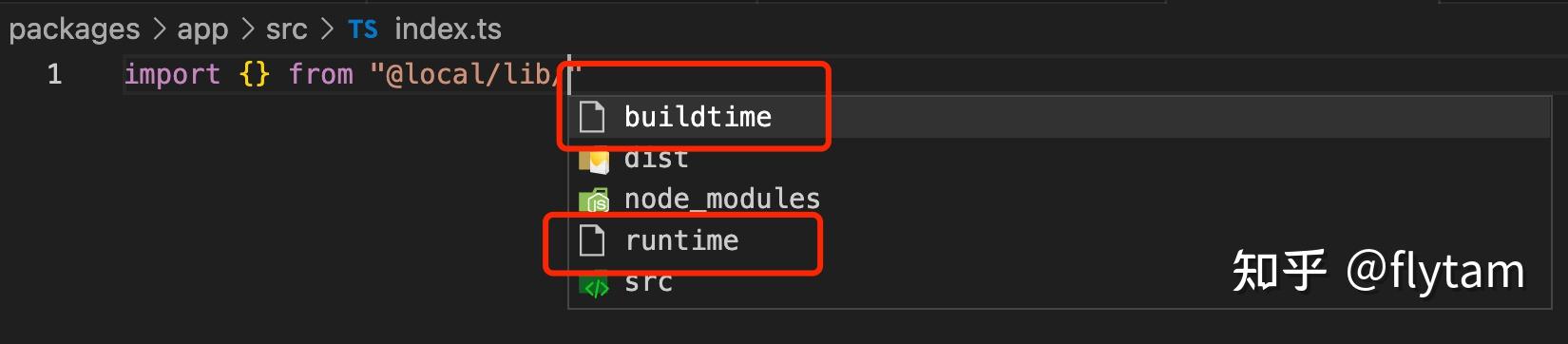Open the app breadcrumb segment
1568x344 pixels.
point(202,30)
